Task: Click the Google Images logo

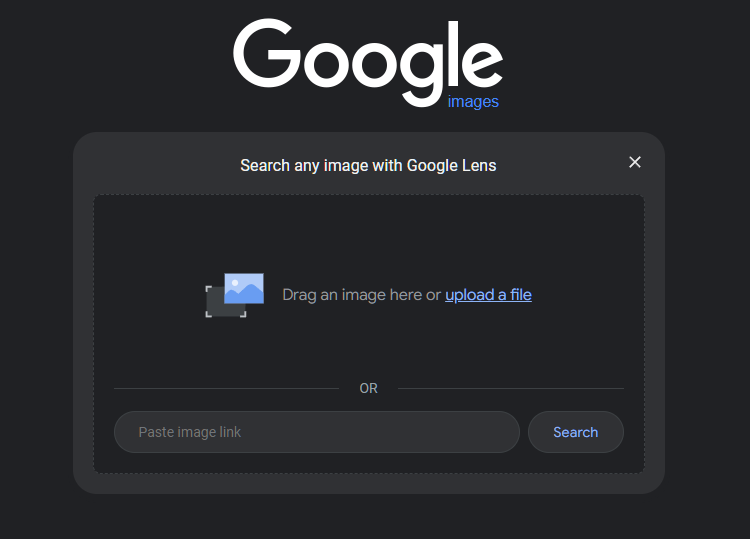Action: tap(368, 64)
